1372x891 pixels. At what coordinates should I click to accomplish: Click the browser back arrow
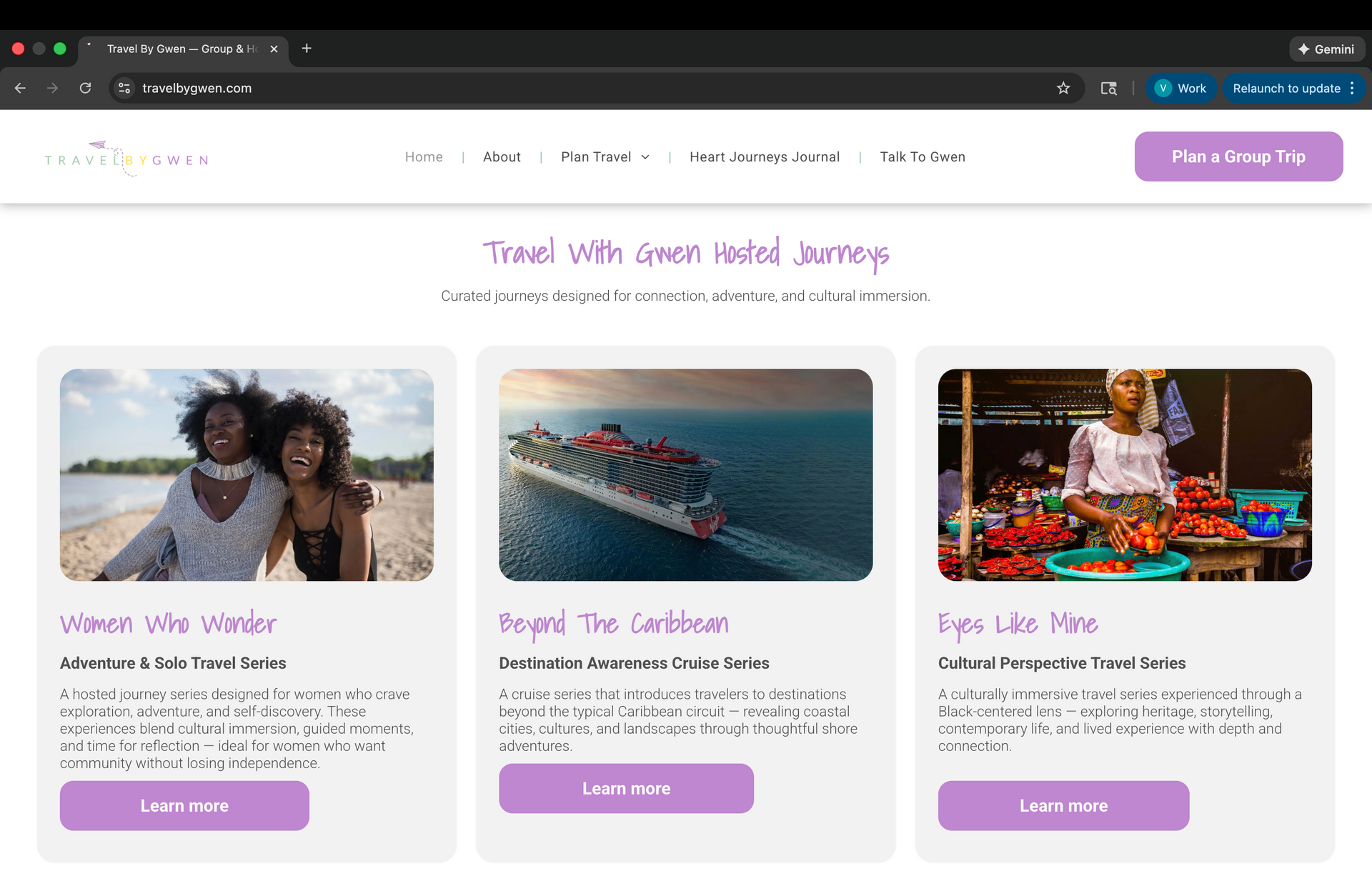[20, 88]
